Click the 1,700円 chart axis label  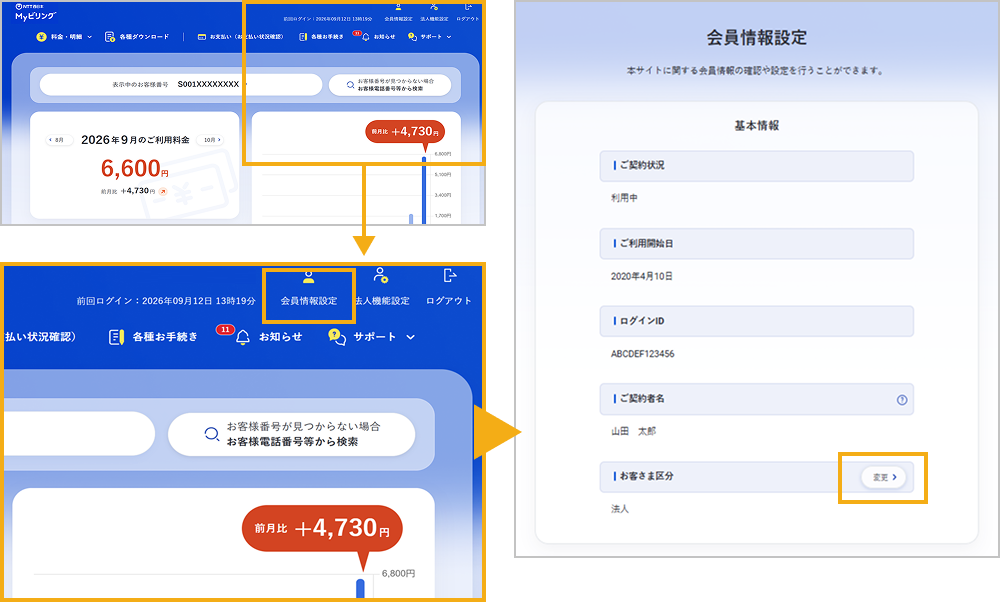pyautogui.click(x=443, y=216)
